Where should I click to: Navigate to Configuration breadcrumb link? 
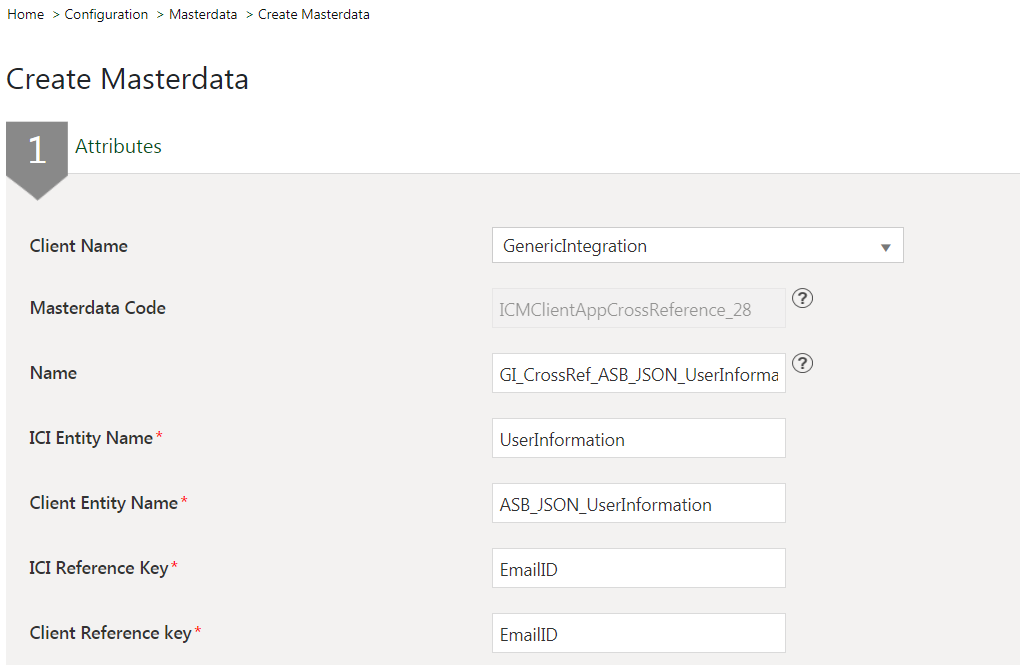click(x=106, y=15)
